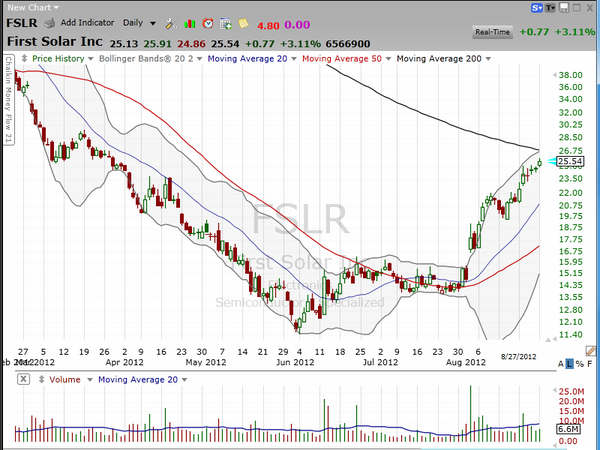This screenshot has height=450, width=600.
Task: Click the scale arrow beside 25.0M
Action: pyautogui.click(x=554, y=391)
